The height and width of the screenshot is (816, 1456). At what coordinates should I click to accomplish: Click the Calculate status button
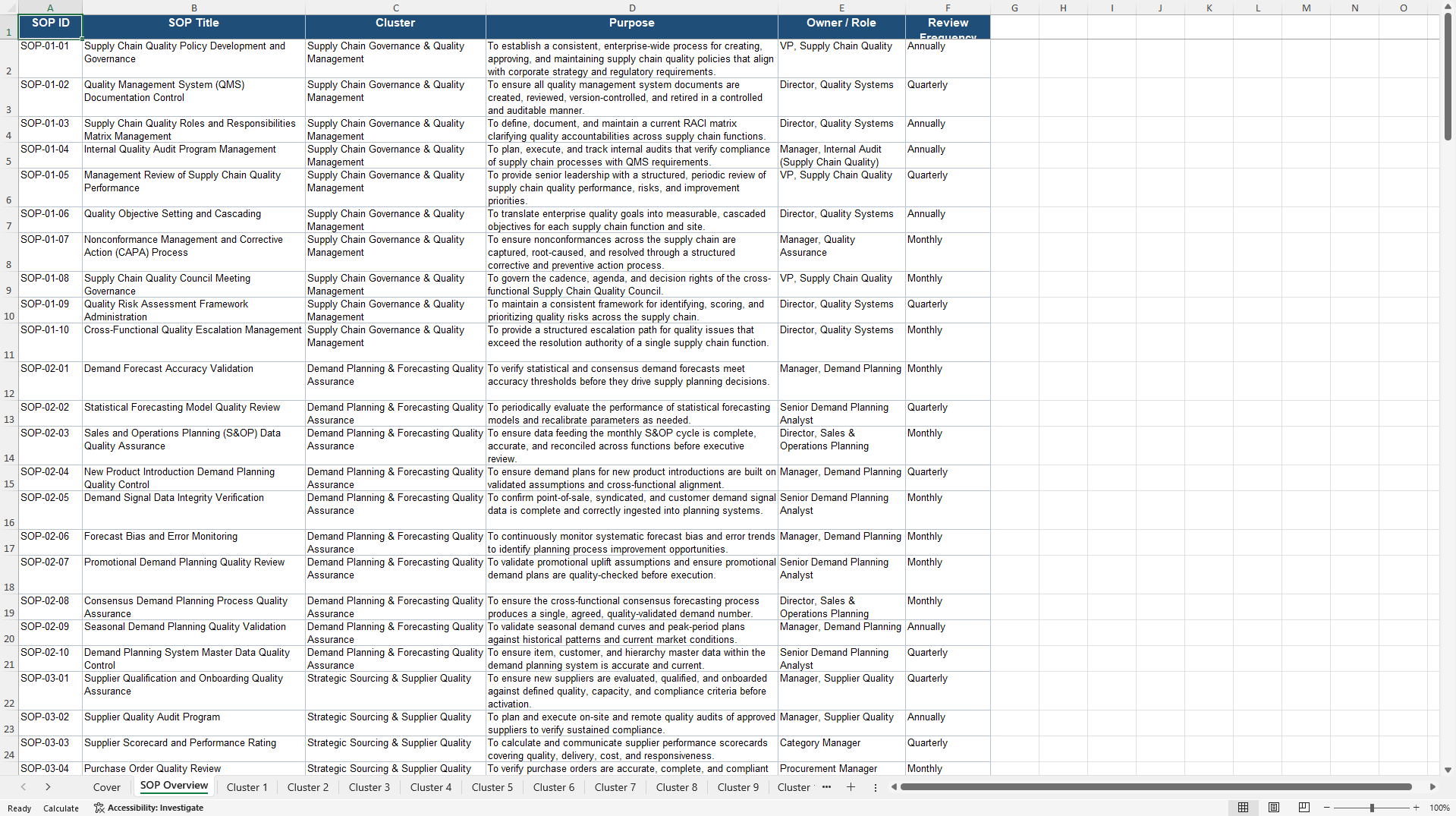point(61,808)
